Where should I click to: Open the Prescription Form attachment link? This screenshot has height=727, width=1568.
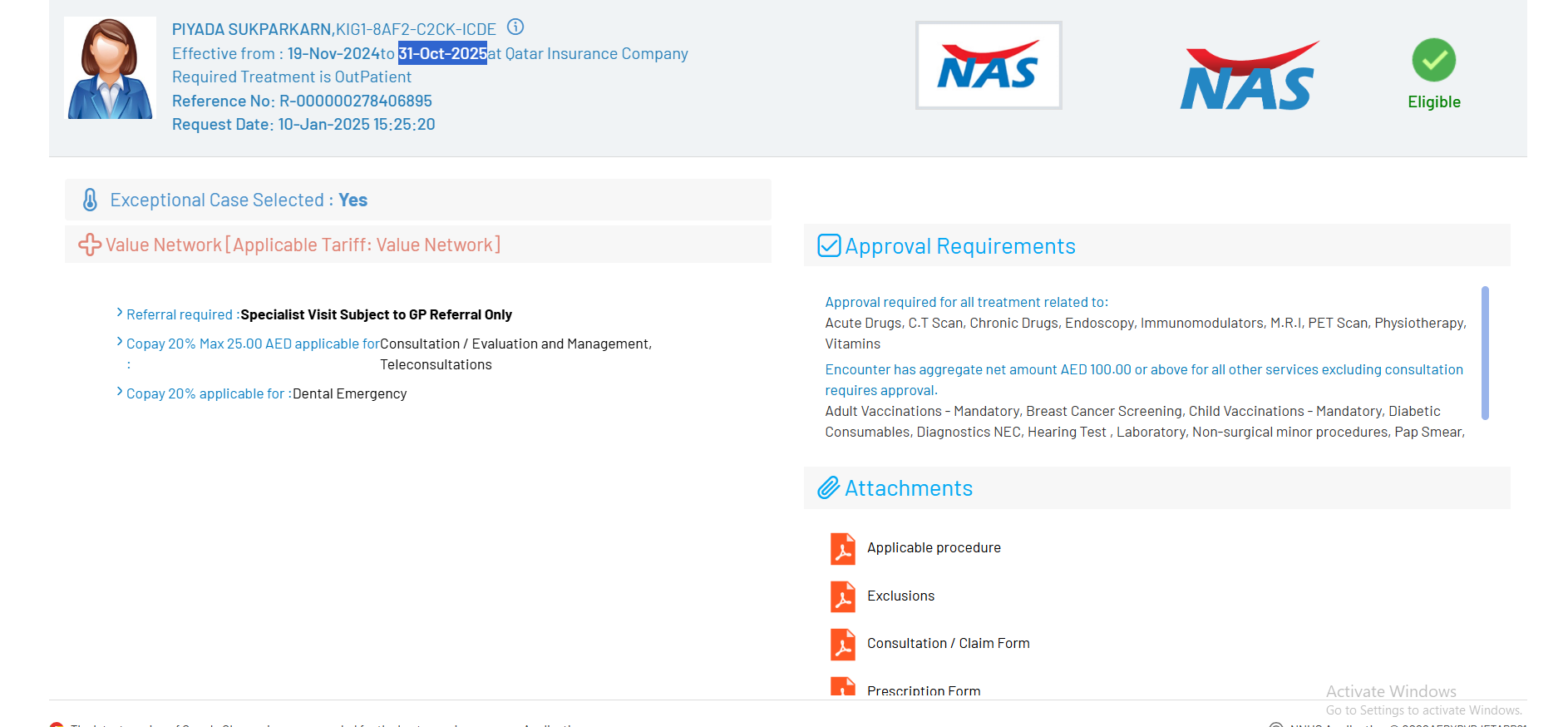pyautogui.click(x=924, y=690)
